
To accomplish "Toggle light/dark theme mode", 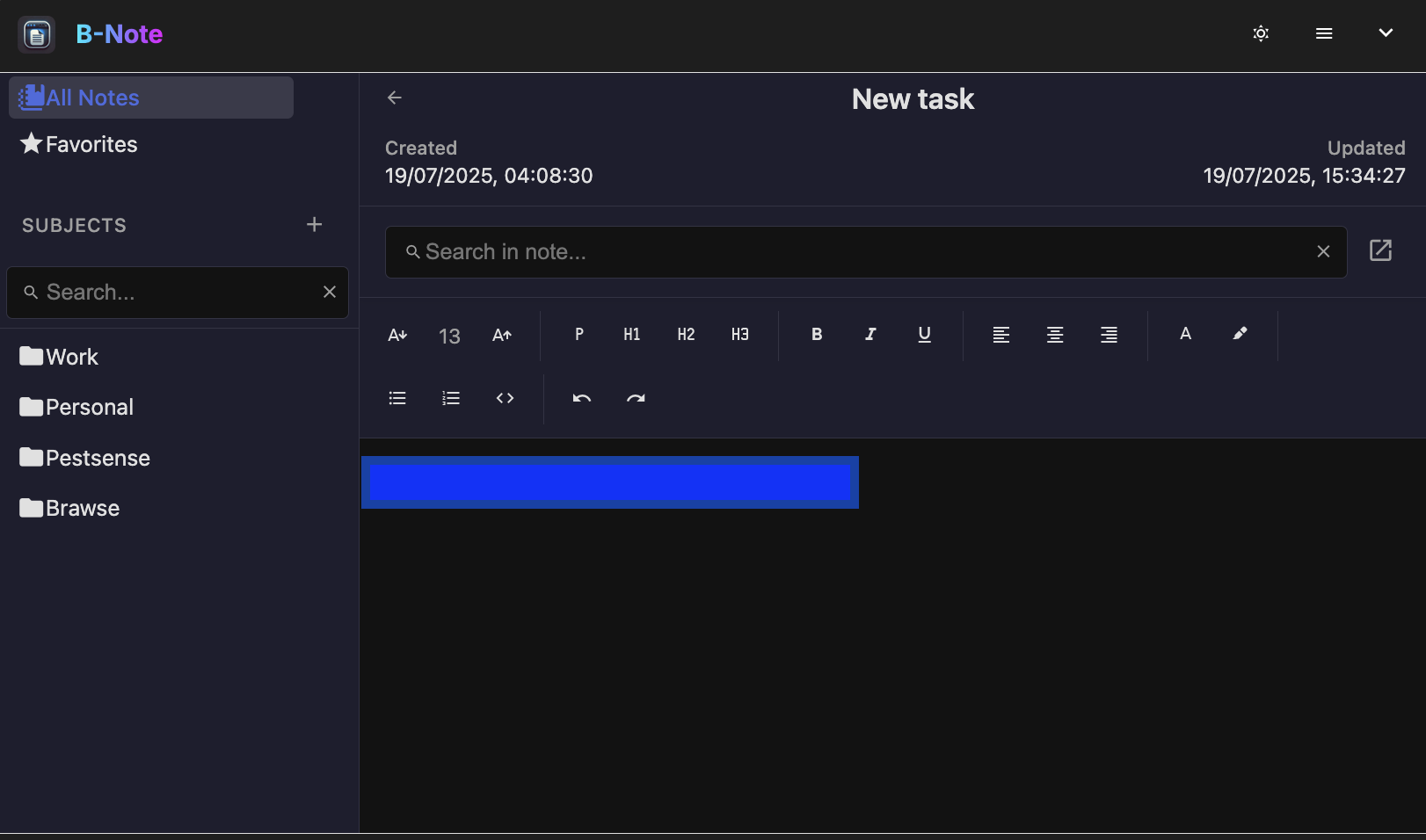I will pos(1260,33).
